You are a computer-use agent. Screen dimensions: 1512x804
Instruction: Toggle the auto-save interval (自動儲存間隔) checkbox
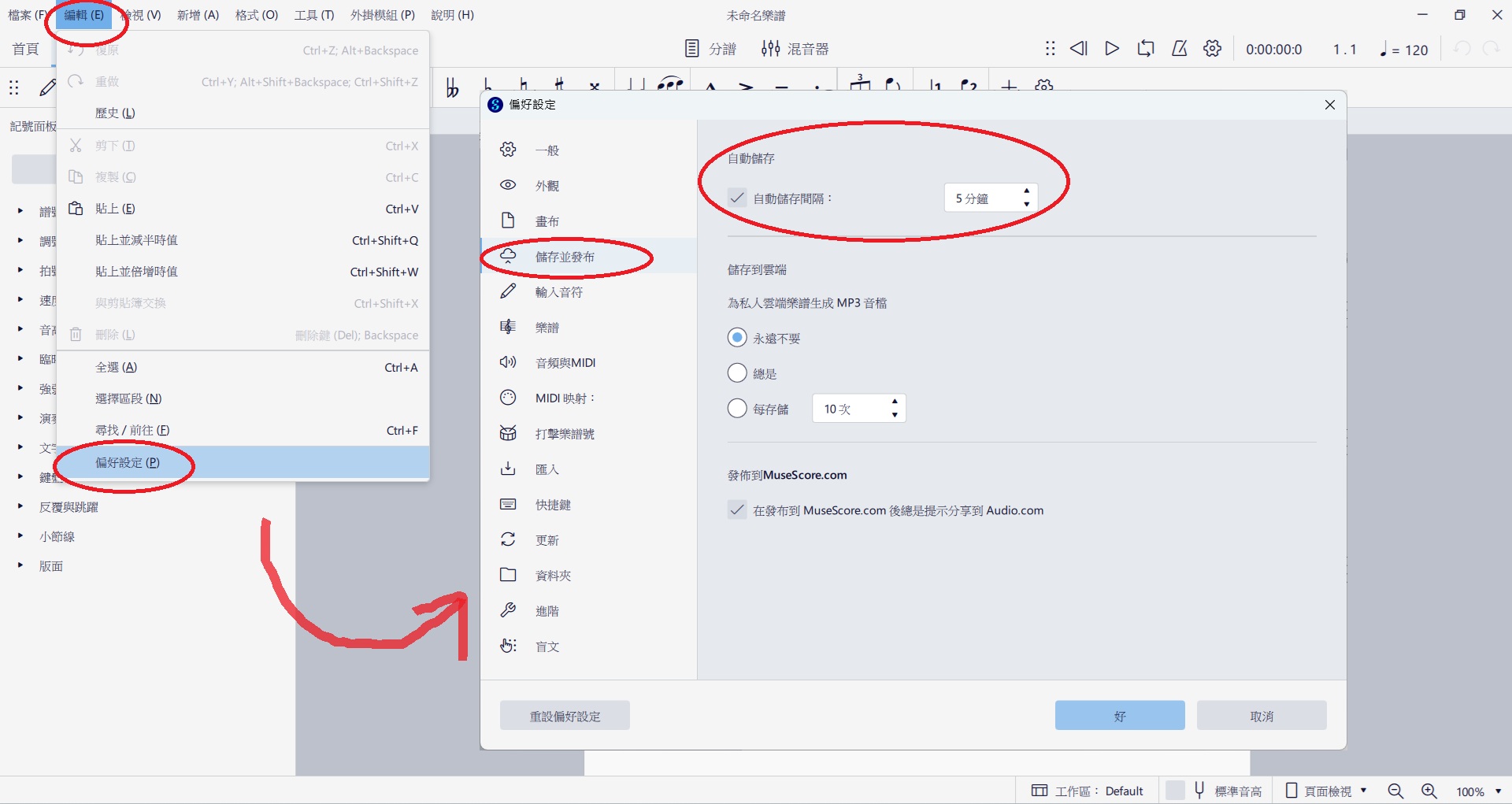coord(737,198)
